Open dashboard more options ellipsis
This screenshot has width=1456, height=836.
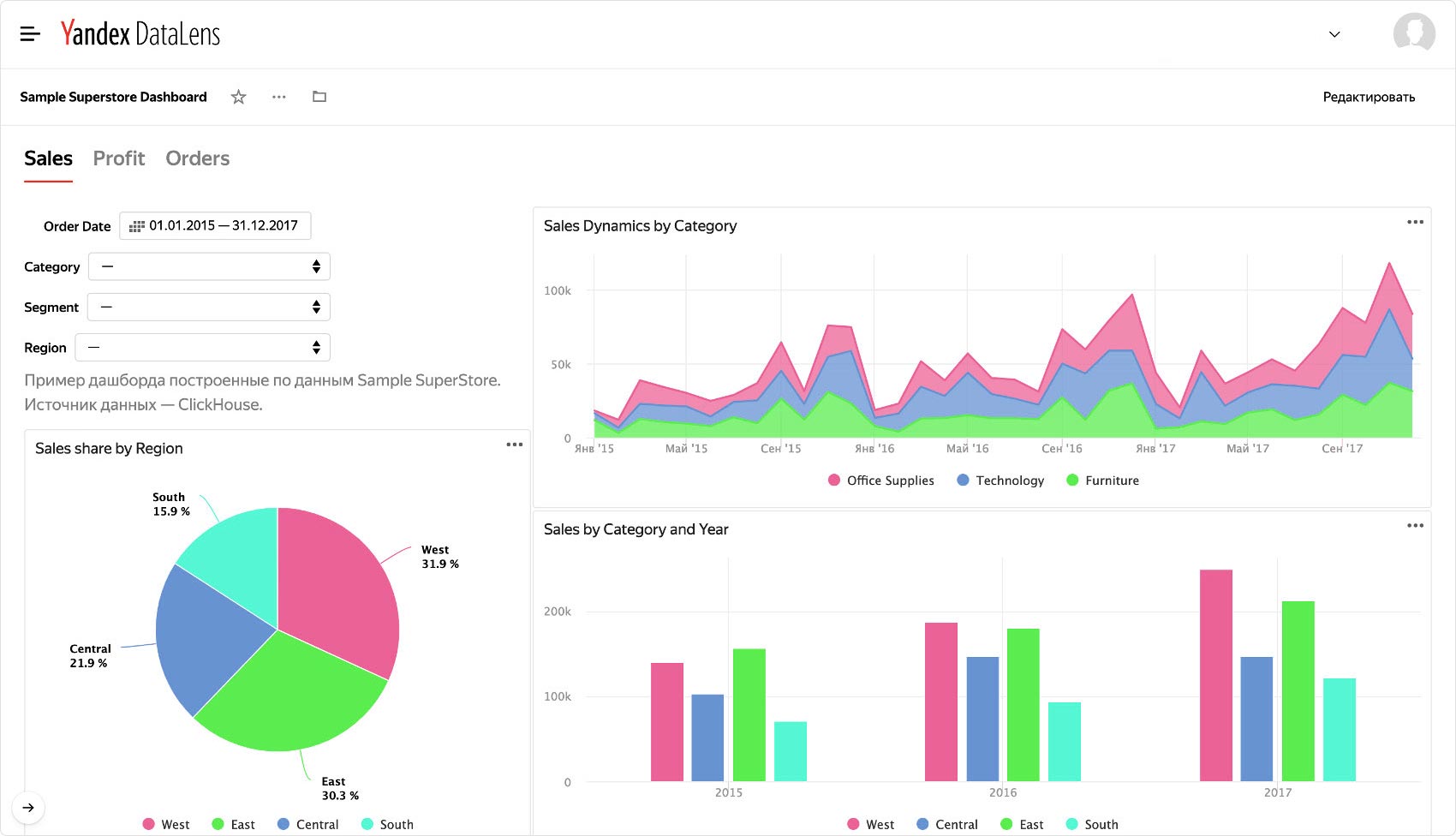(279, 97)
